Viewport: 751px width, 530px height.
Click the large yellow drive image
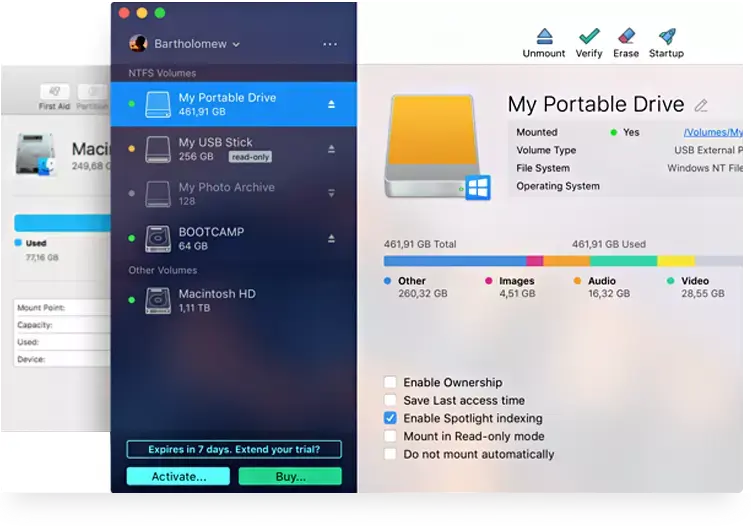(434, 146)
